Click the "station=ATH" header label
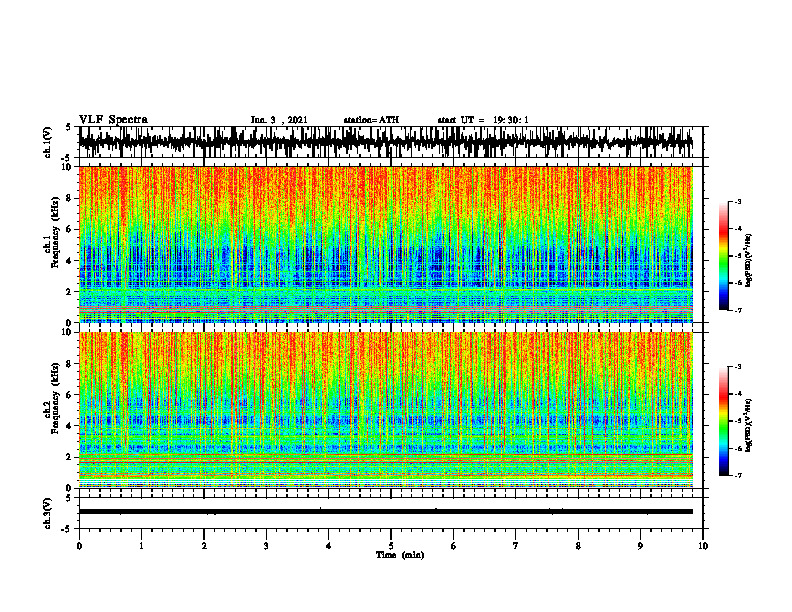 click(371, 120)
